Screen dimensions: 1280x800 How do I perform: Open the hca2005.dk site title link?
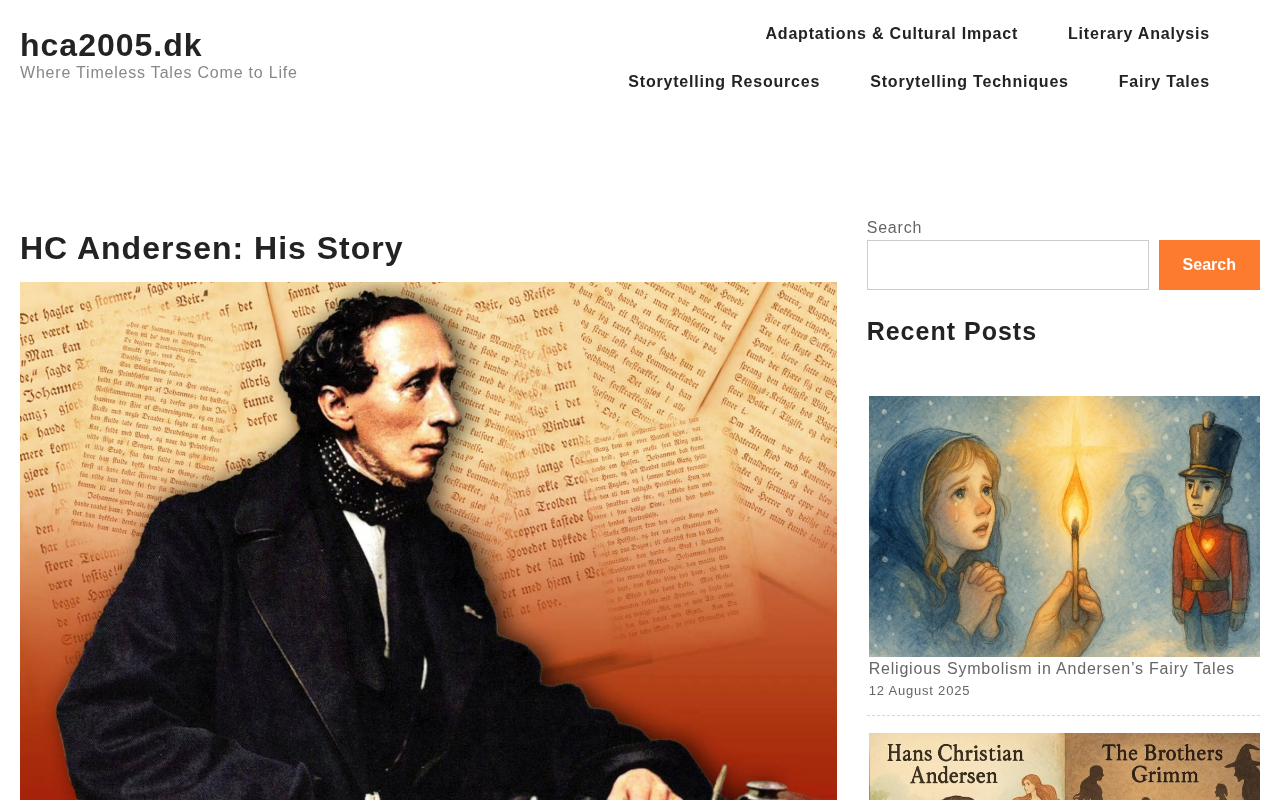pos(111,45)
